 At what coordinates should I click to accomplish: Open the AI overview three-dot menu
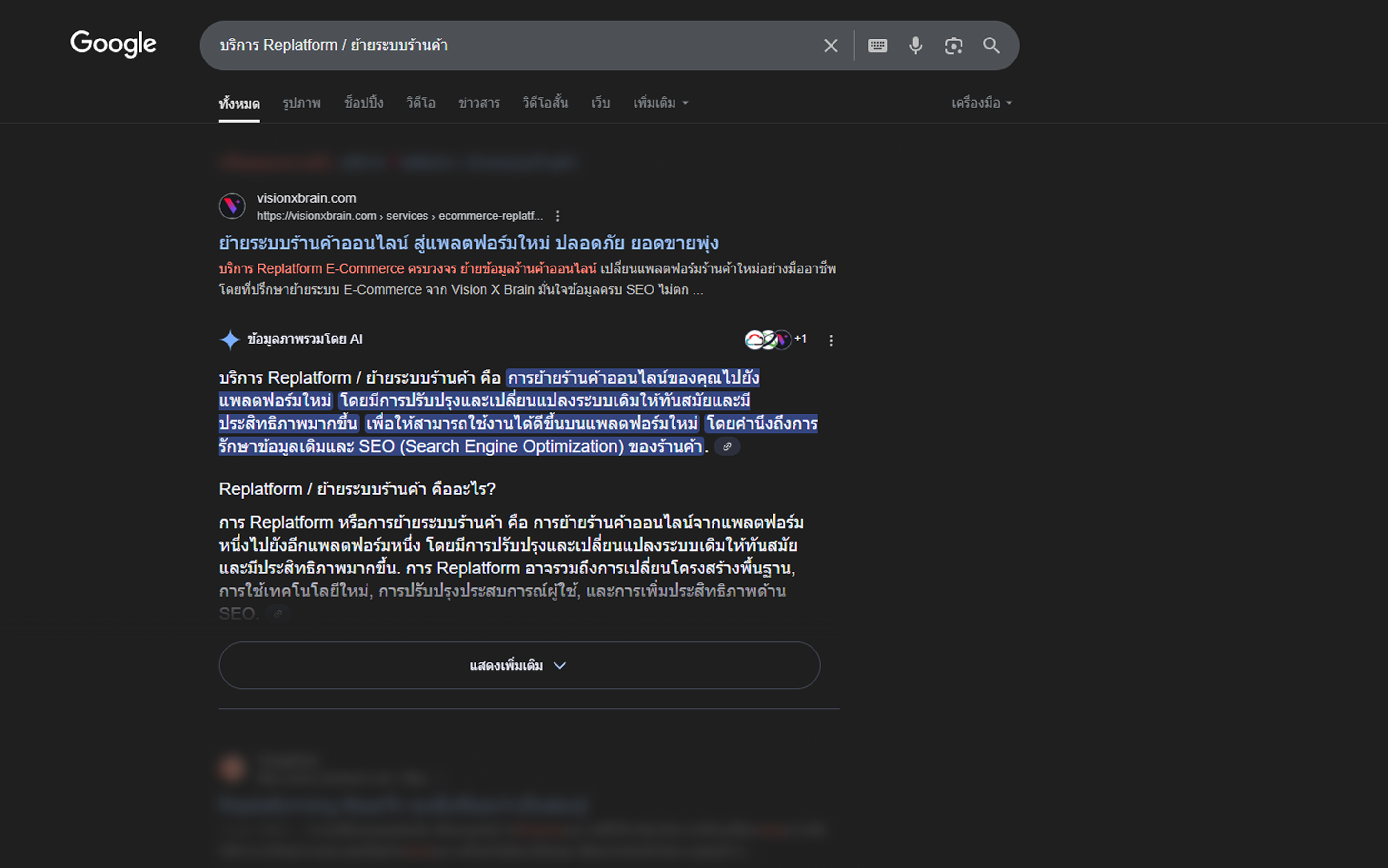[x=831, y=340]
